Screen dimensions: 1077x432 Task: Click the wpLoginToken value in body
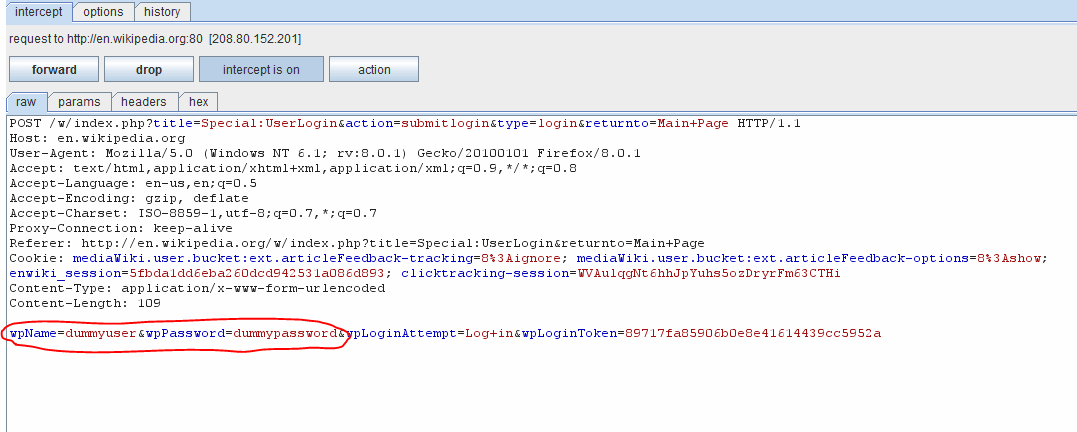coord(753,333)
